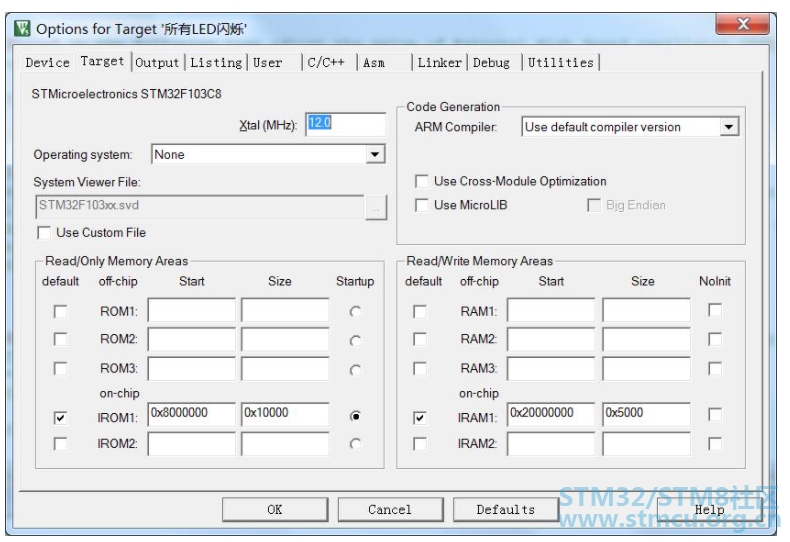Enable NoInit for RAM3
Screen dimensions: 790x542
pos(714,369)
